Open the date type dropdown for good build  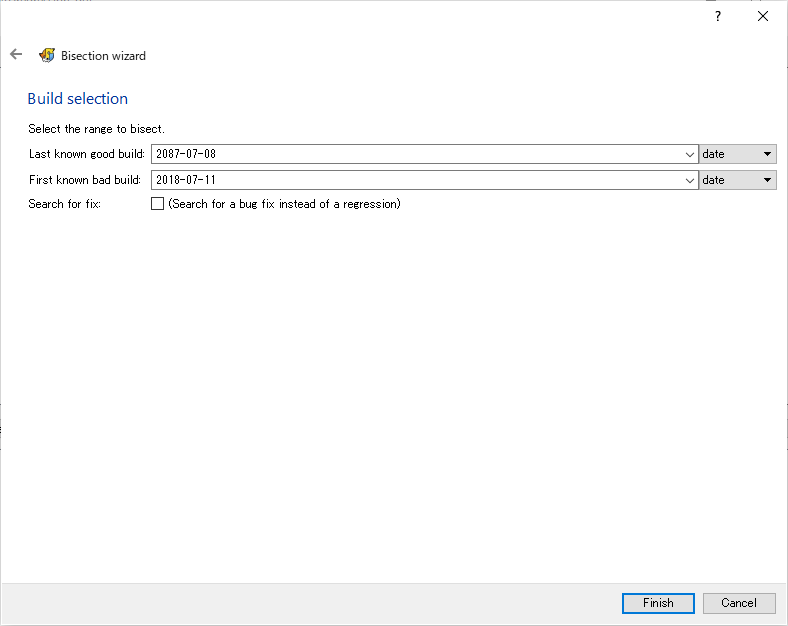[738, 154]
